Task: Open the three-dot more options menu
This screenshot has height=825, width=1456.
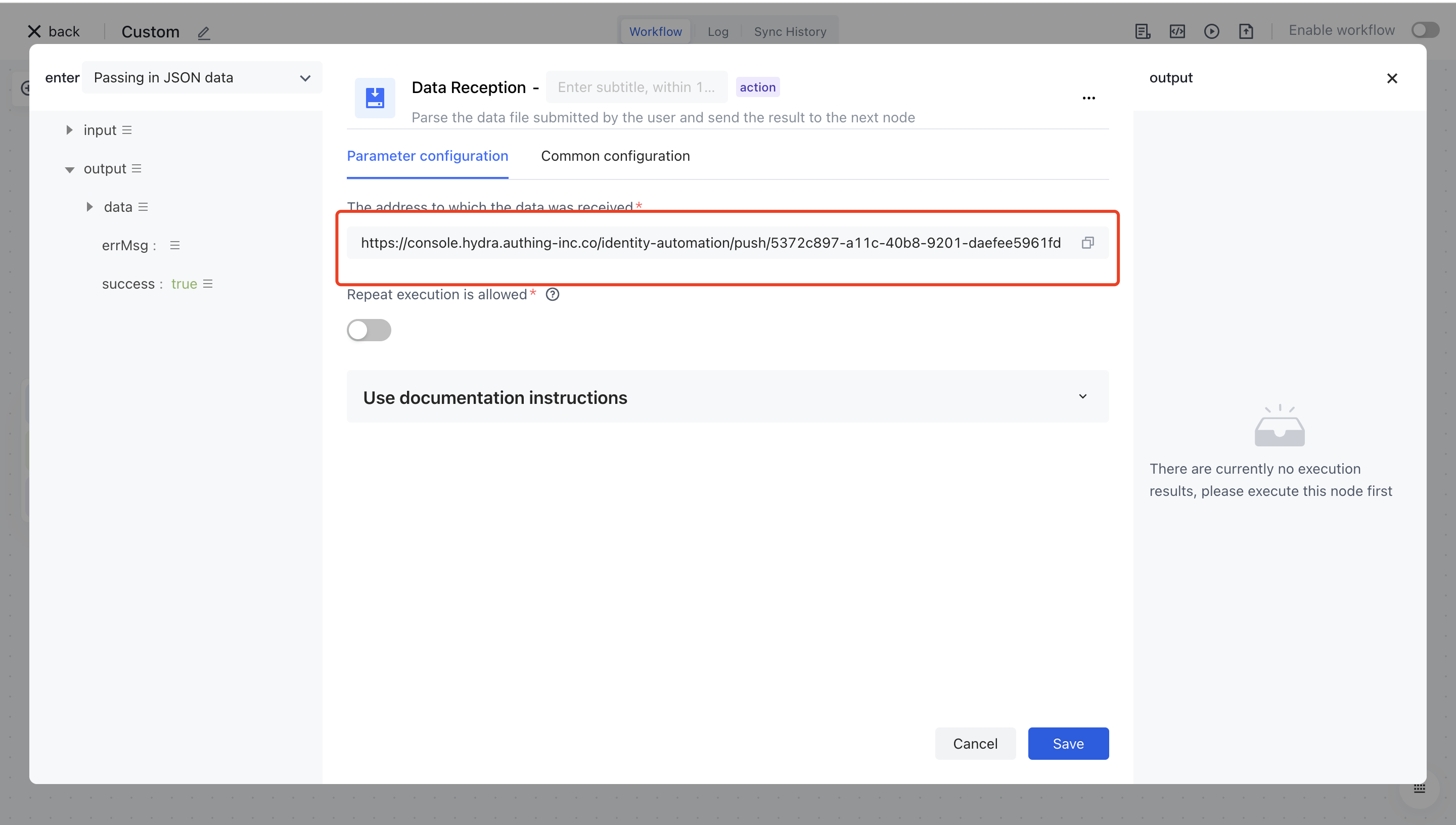Action: click(x=1088, y=98)
